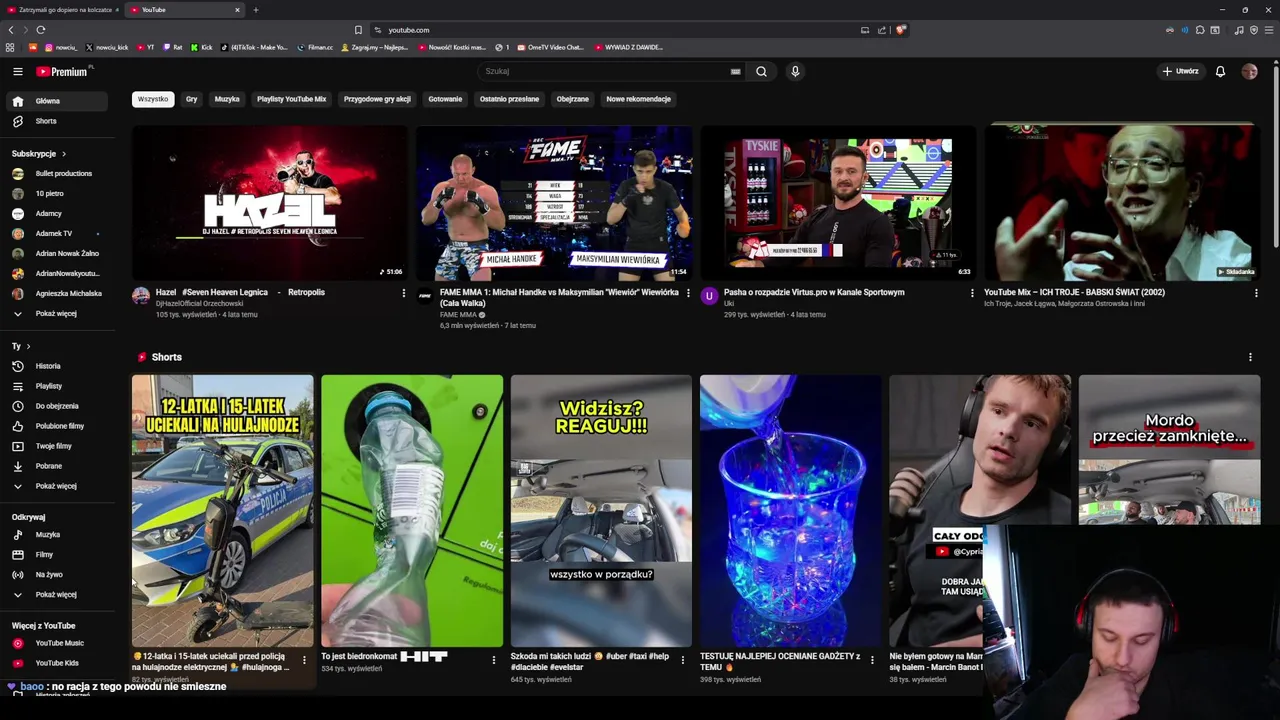
Task: Open the Biedronkomat bottle Short
Action: coord(412,511)
